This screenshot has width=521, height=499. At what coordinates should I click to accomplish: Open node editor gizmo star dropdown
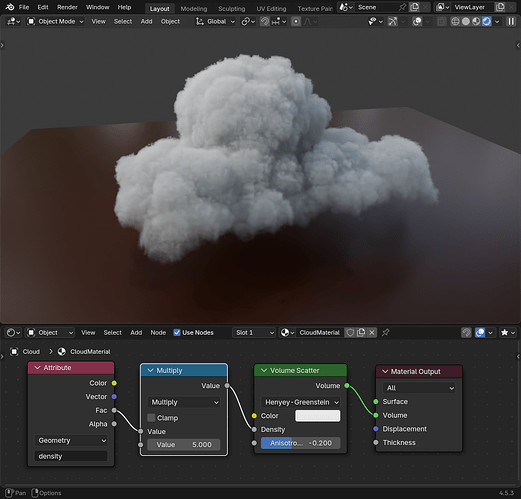point(508,332)
